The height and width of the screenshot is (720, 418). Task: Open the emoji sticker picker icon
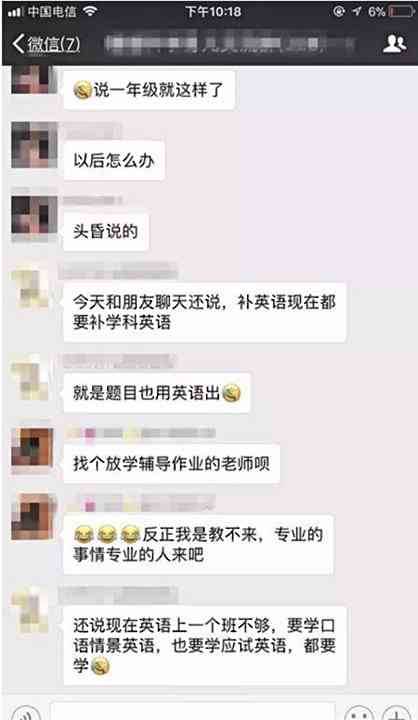click(x=359, y=713)
